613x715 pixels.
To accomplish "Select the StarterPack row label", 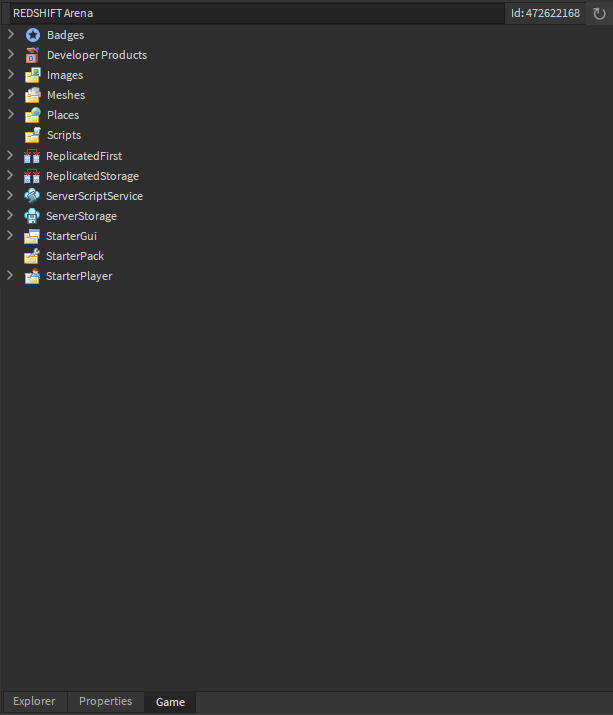I will point(75,256).
